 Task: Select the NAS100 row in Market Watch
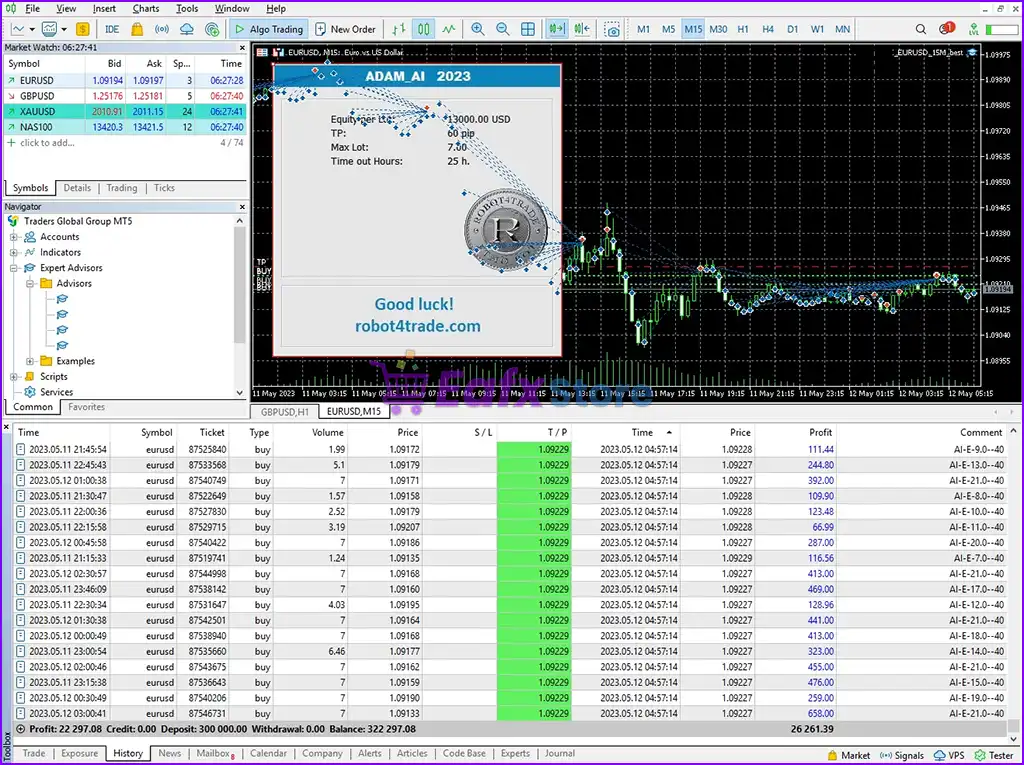click(125, 127)
